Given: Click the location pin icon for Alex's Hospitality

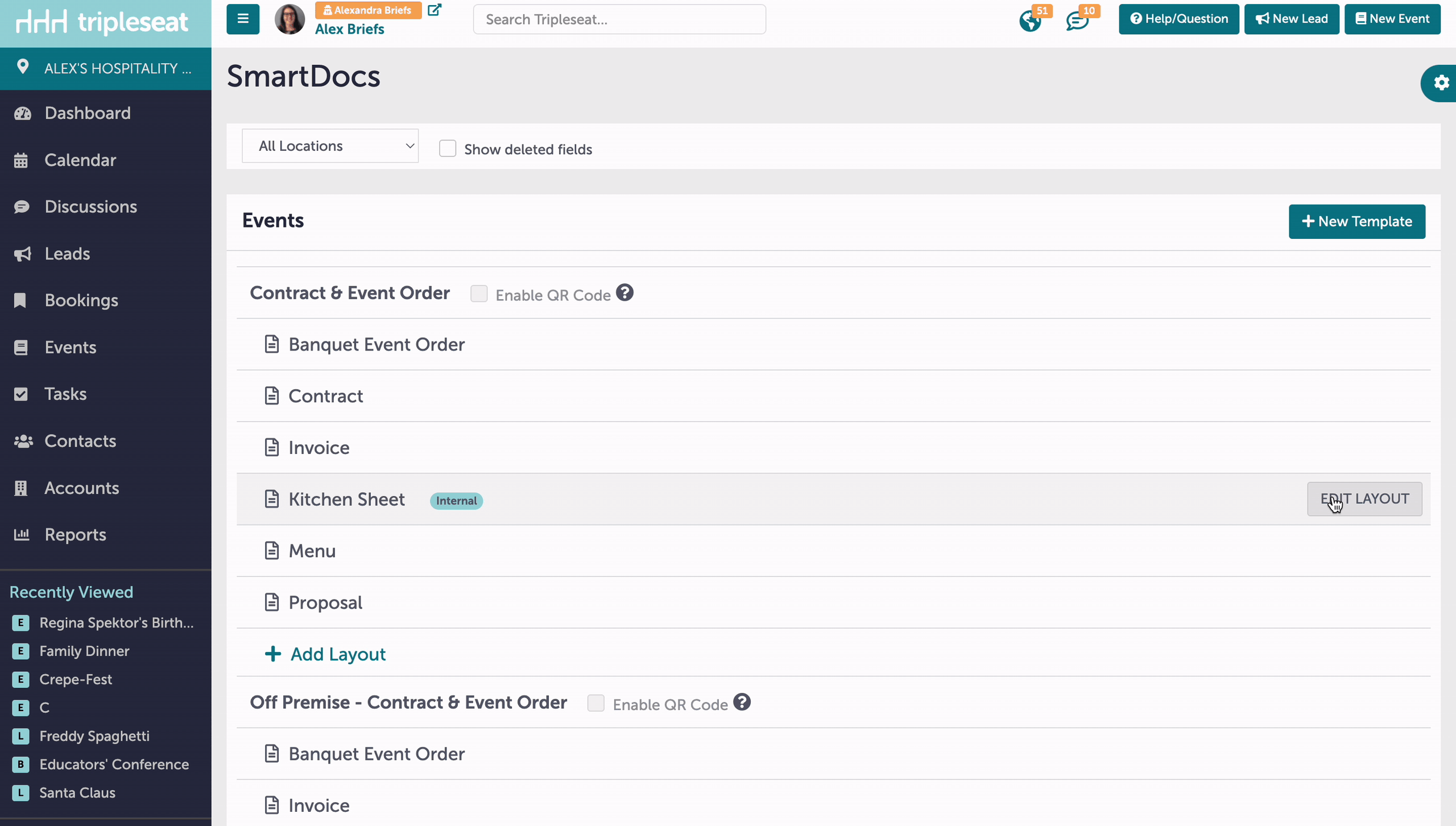Looking at the screenshot, I should [x=23, y=67].
